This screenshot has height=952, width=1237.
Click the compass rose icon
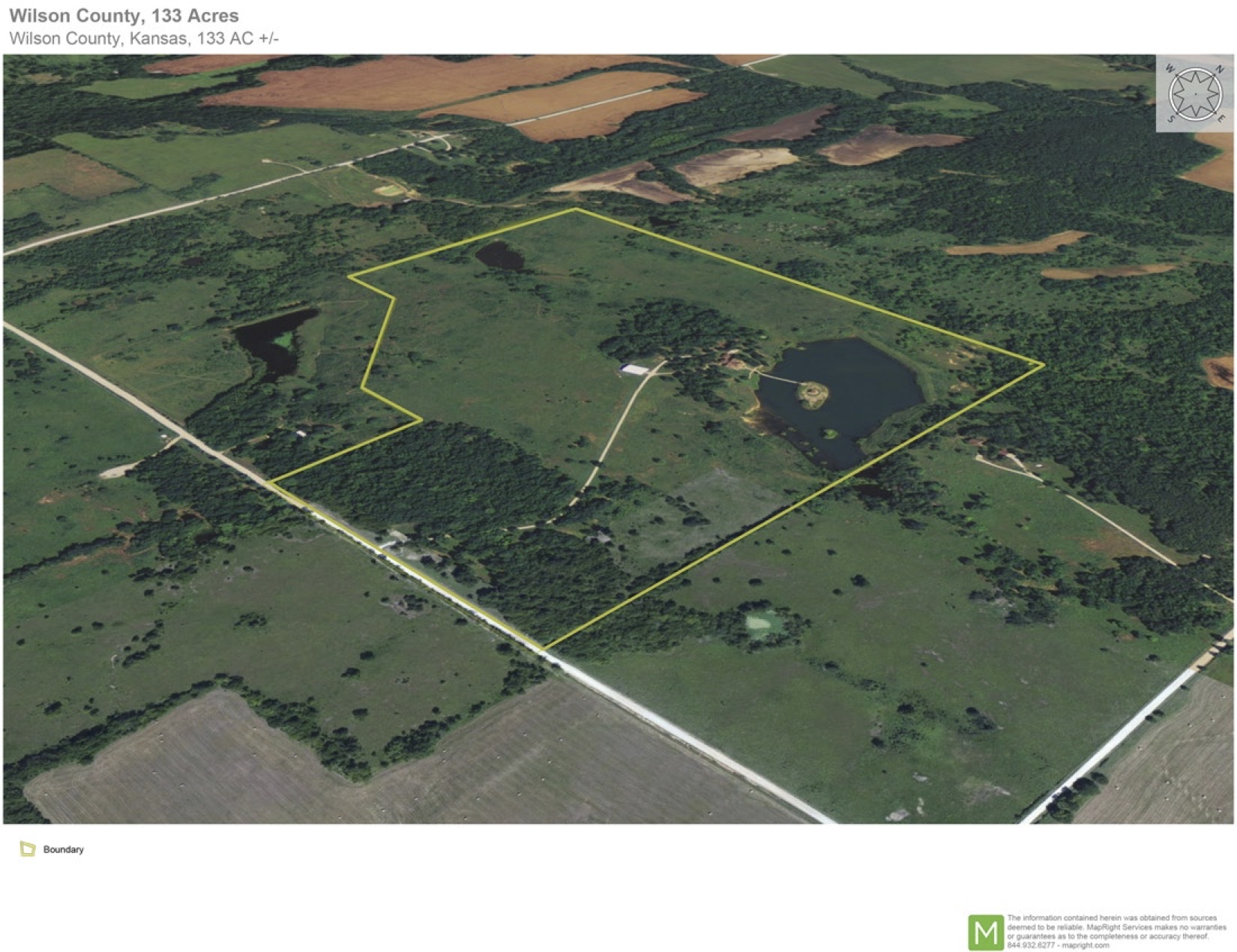1195,94
